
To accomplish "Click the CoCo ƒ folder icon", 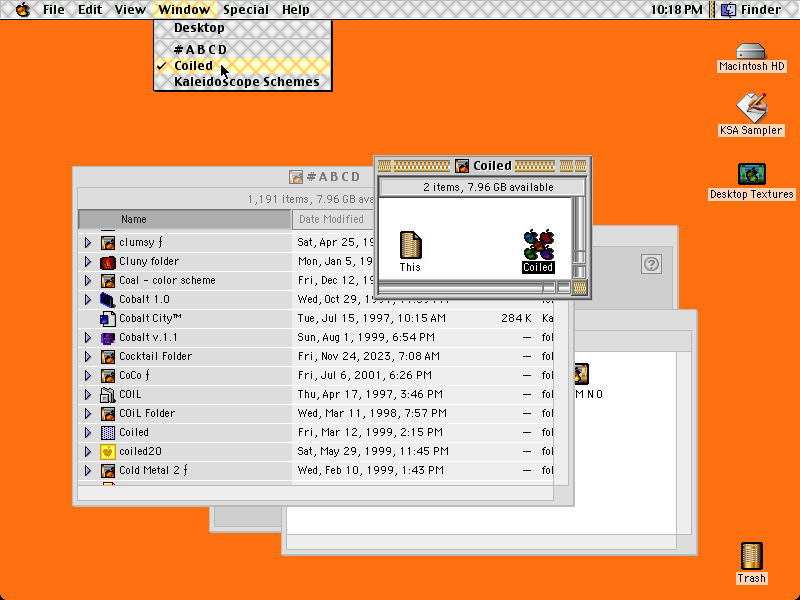I will 108,376.
